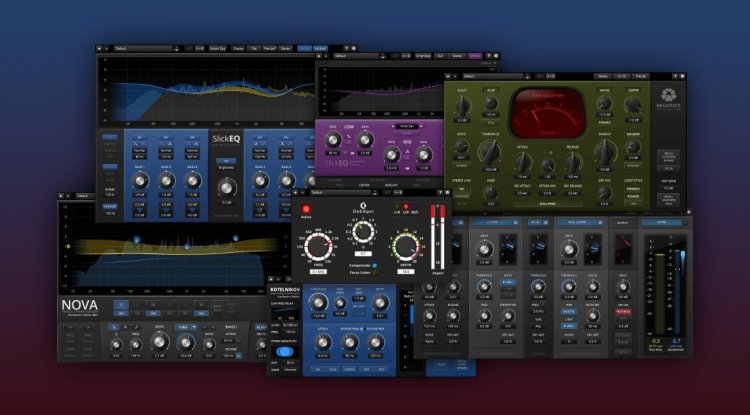Toggle the Compensate switch in DeEdger
This screenshot has width=750, height=415.
coord(375,265)
